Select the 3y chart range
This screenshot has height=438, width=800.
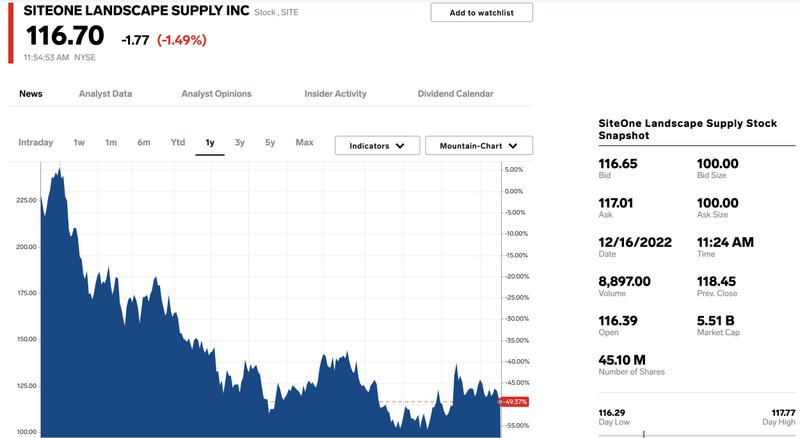240,142
